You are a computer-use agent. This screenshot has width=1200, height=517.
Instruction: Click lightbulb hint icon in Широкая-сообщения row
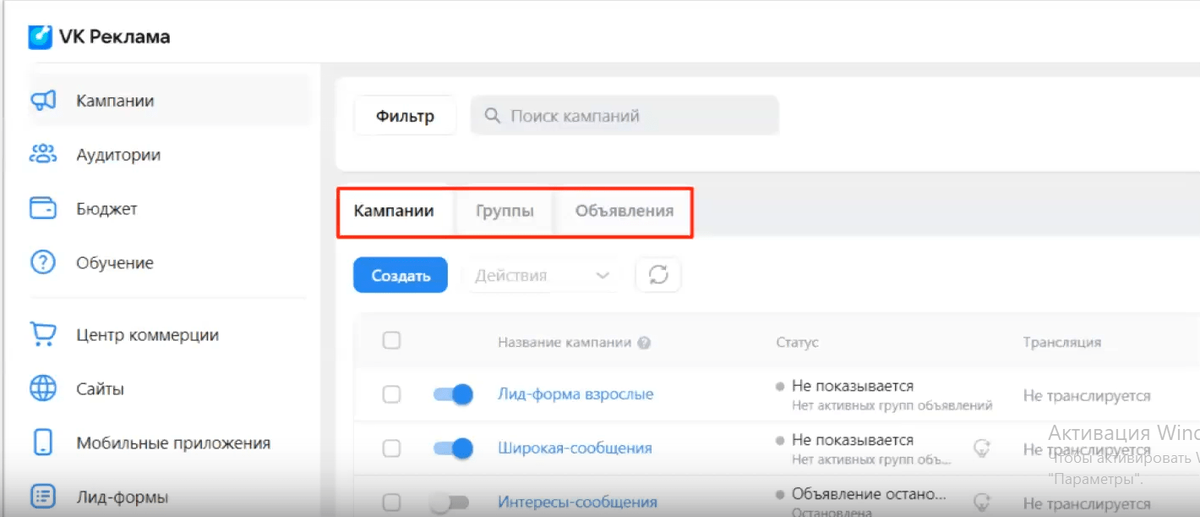click(982, 446)
